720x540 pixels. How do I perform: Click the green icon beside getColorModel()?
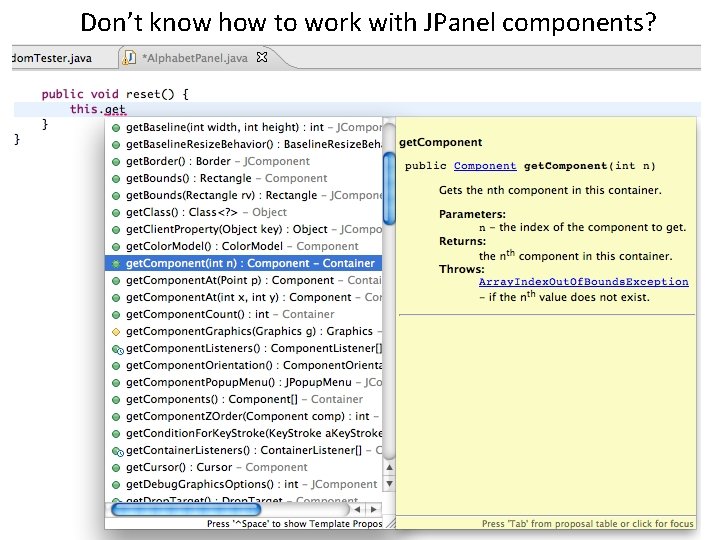[116, 247]
